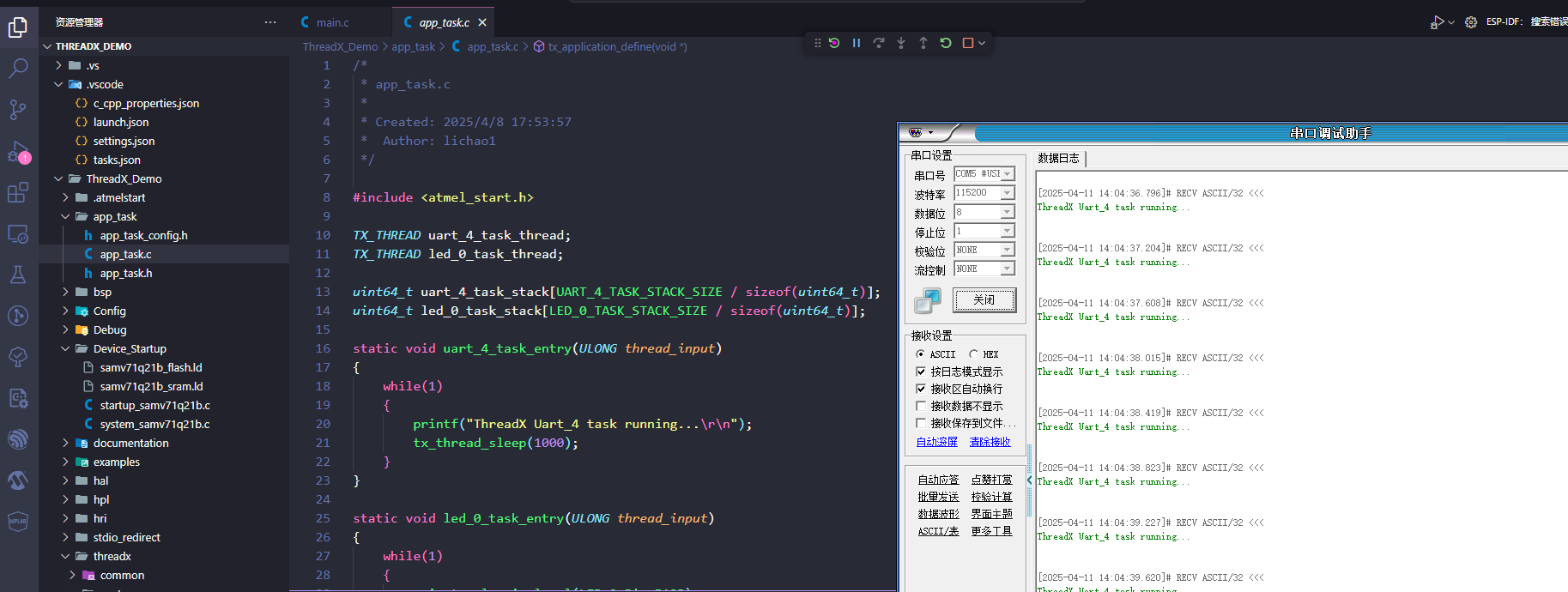This screenshot has width=1568, height=592.
Task: Open the Extensions view
Action: pyautogui.click(x=18, y=193)
